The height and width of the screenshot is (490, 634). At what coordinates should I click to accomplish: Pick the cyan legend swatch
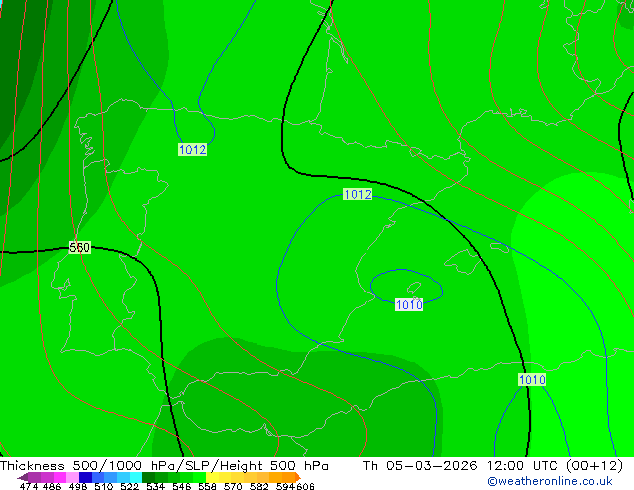tap(136, 477)
